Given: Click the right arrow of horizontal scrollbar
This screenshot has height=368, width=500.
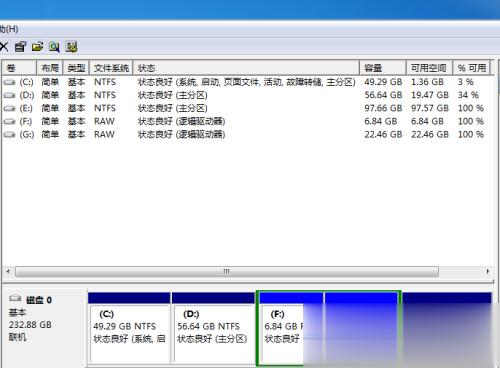Looking at the screenshot, I should [488, 271].
